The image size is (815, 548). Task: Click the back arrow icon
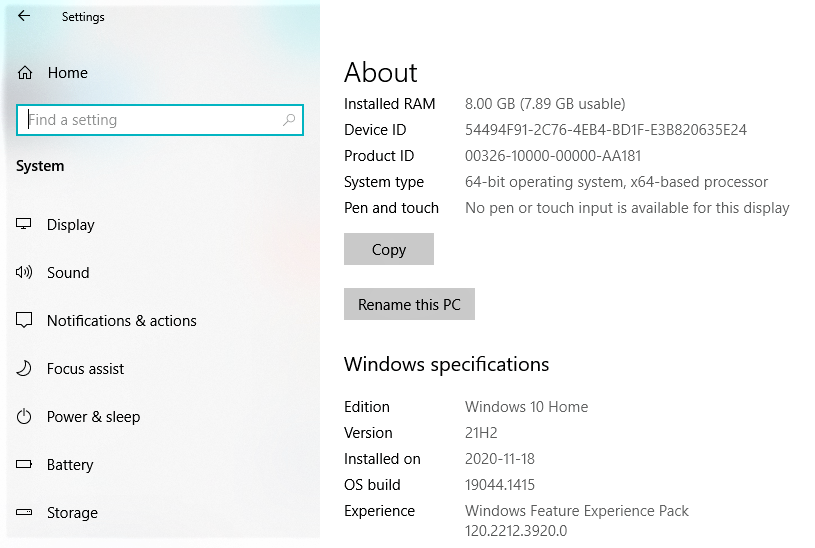point(24,16)
